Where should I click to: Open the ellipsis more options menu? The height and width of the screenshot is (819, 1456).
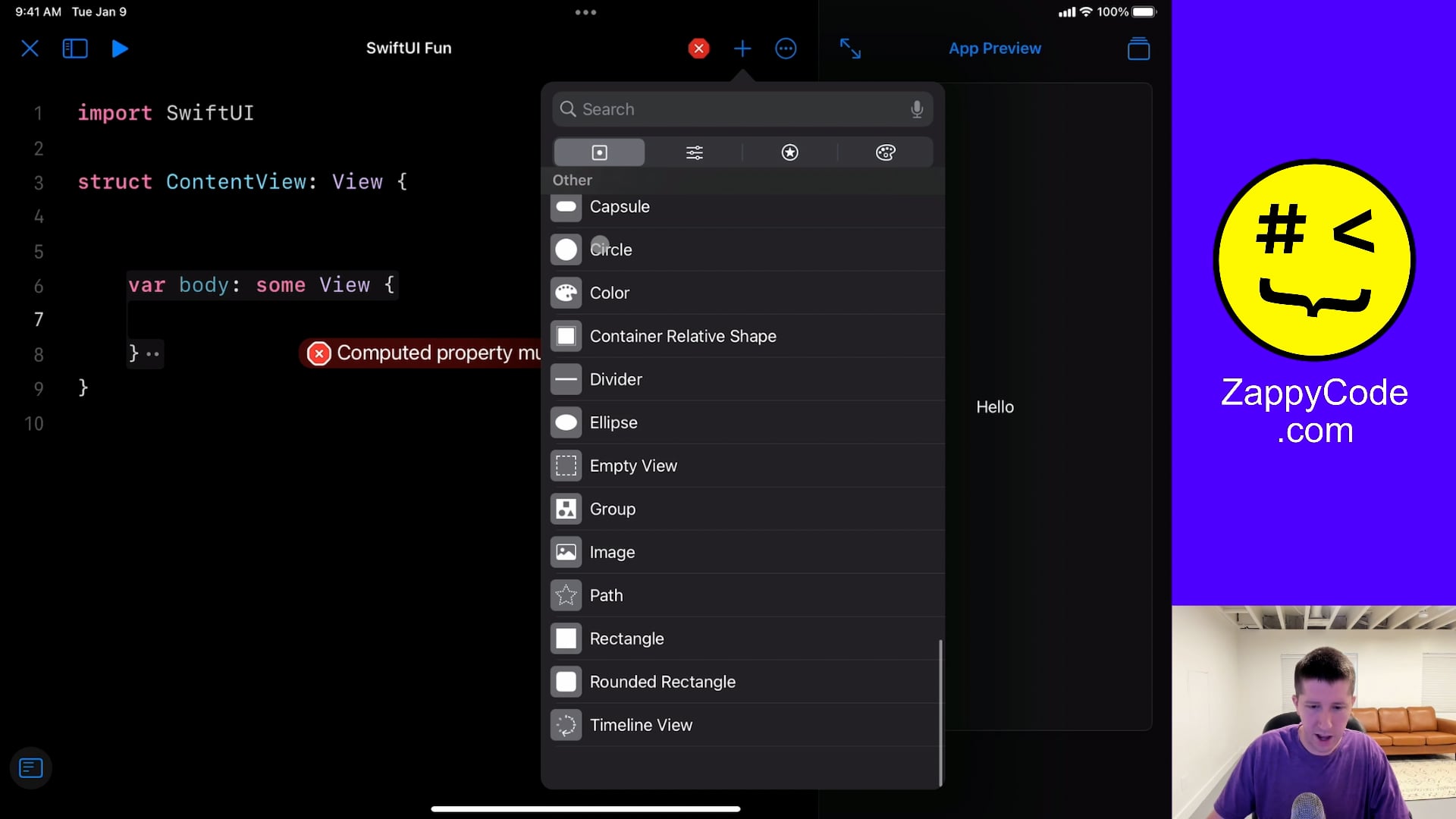pos(786,49)
